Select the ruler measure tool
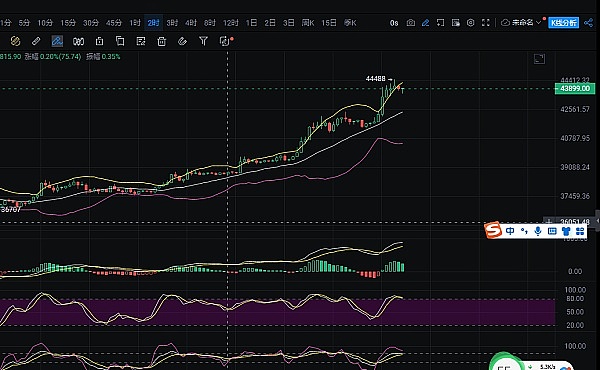This screenshot has height=370, width=600. pos(36,41)
